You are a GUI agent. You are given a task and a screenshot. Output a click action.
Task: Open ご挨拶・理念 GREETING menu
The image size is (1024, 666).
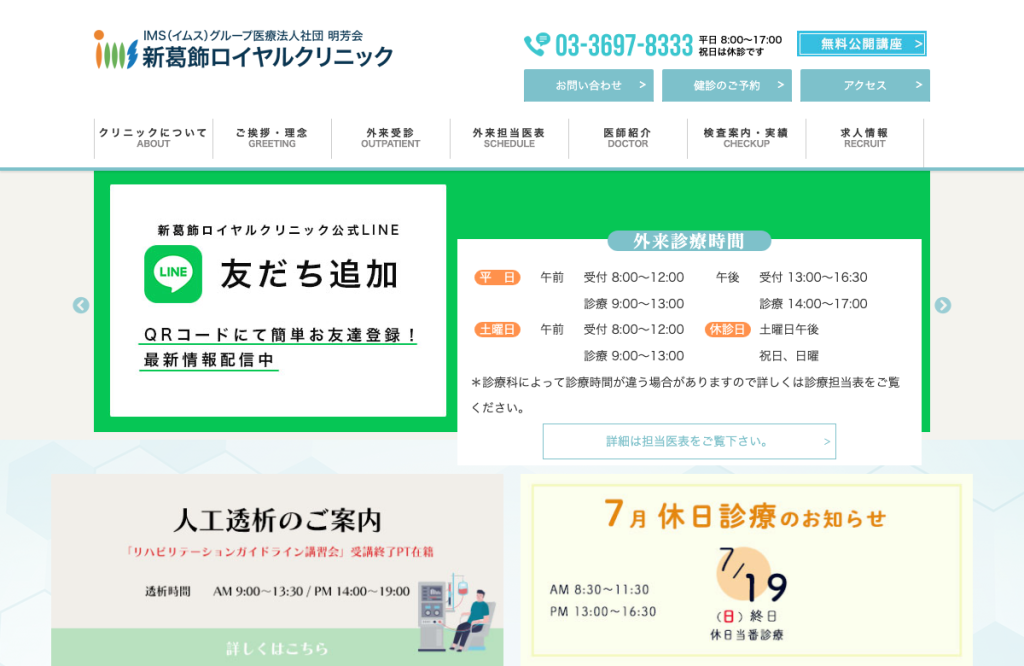pyautogui.click(x=272, y=138)
